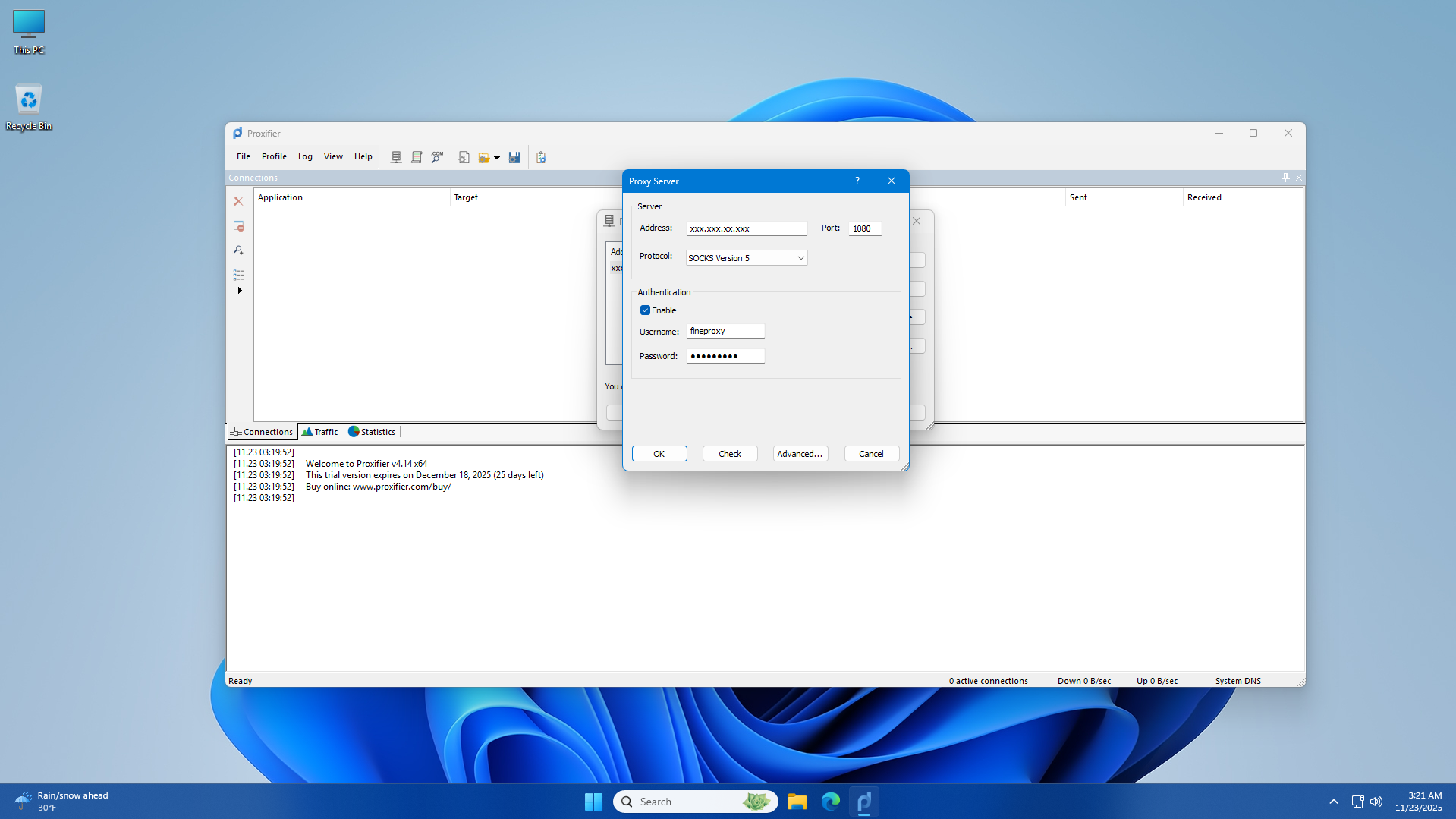This screenshot has width=1456, height=819.
Task: Click the Received column header
Action: coord(1241,197)
